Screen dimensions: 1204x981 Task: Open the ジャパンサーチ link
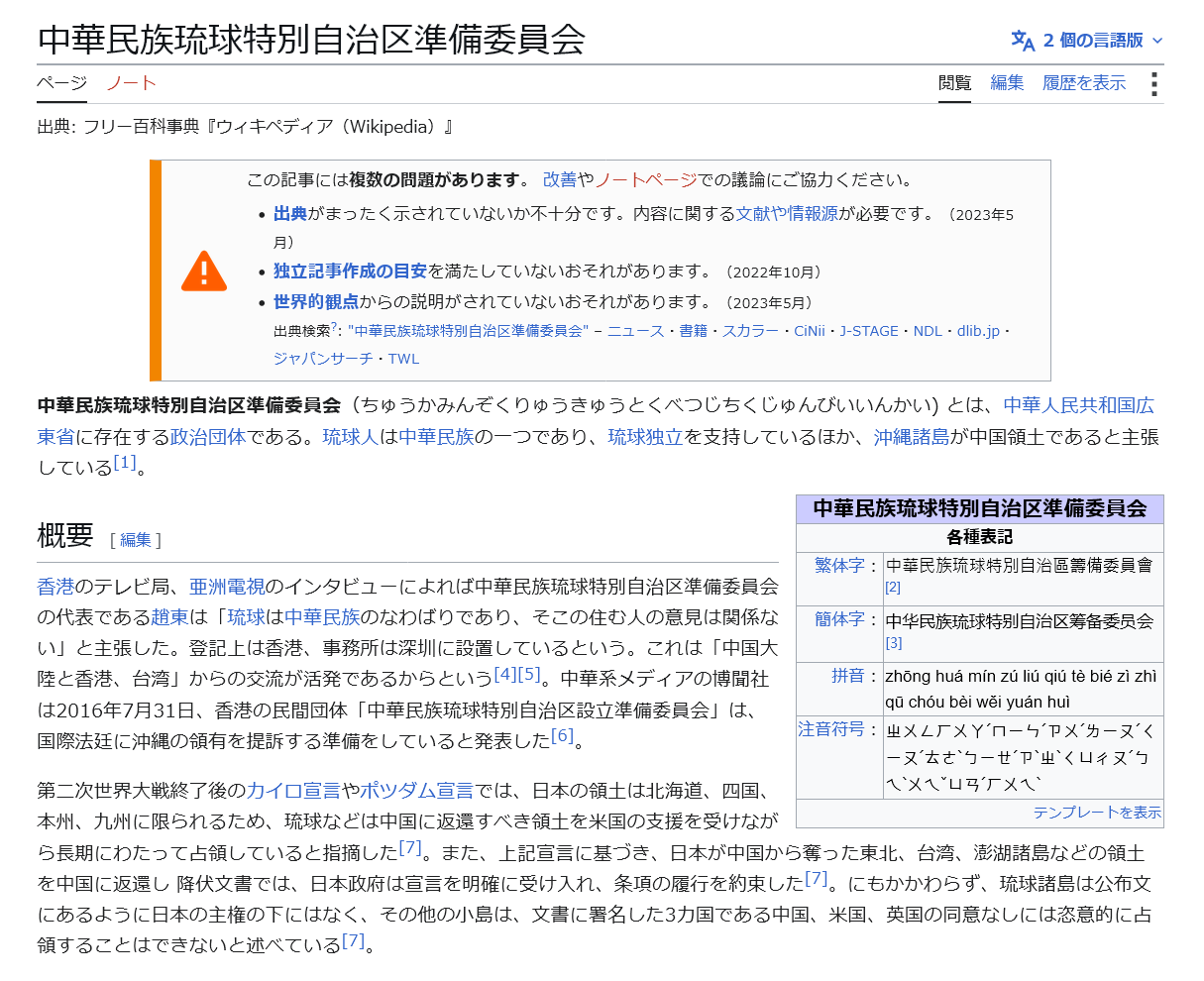pos(324,359)
